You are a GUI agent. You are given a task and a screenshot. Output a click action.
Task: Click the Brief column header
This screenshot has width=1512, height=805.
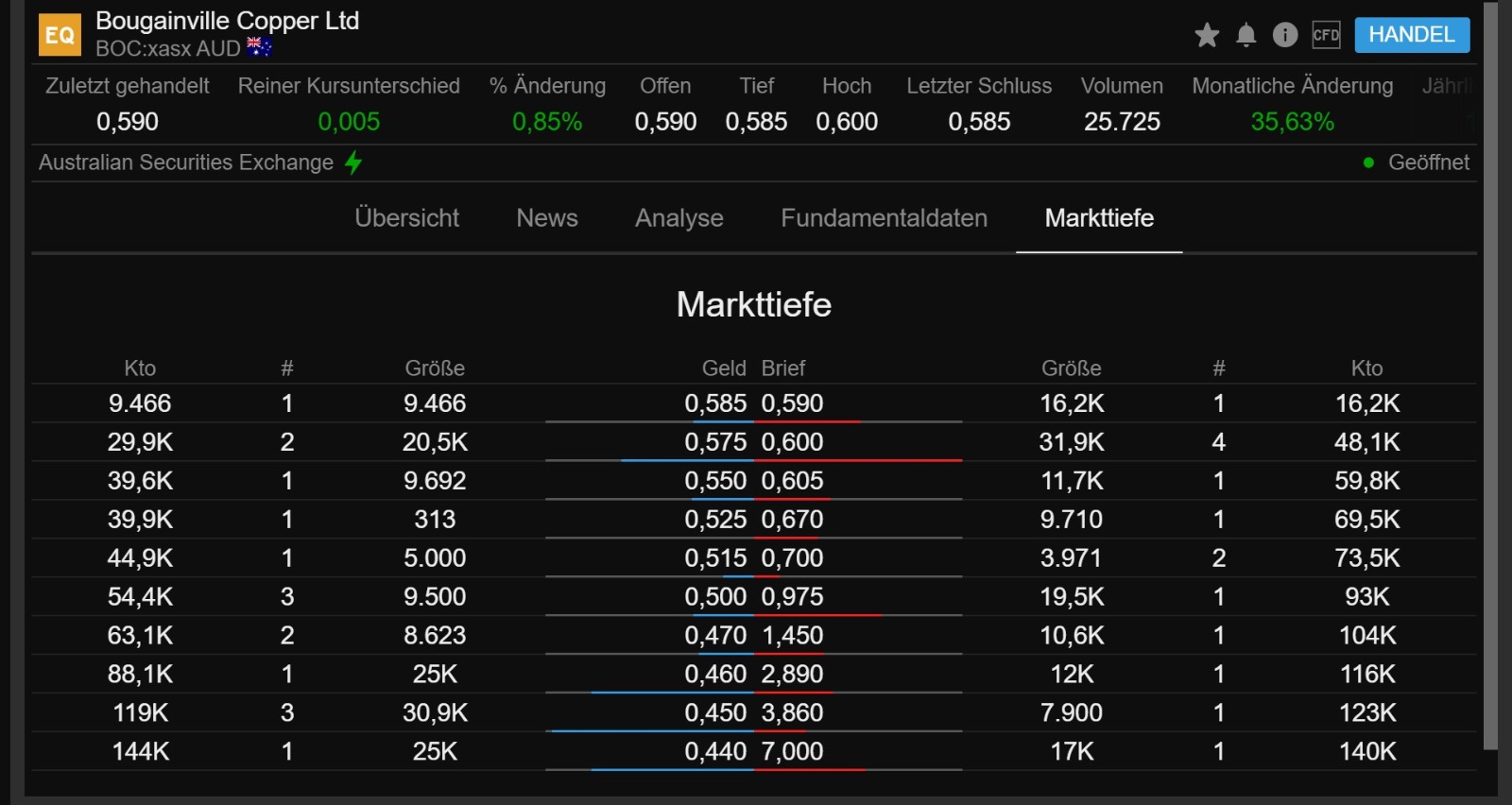point(783,368)
